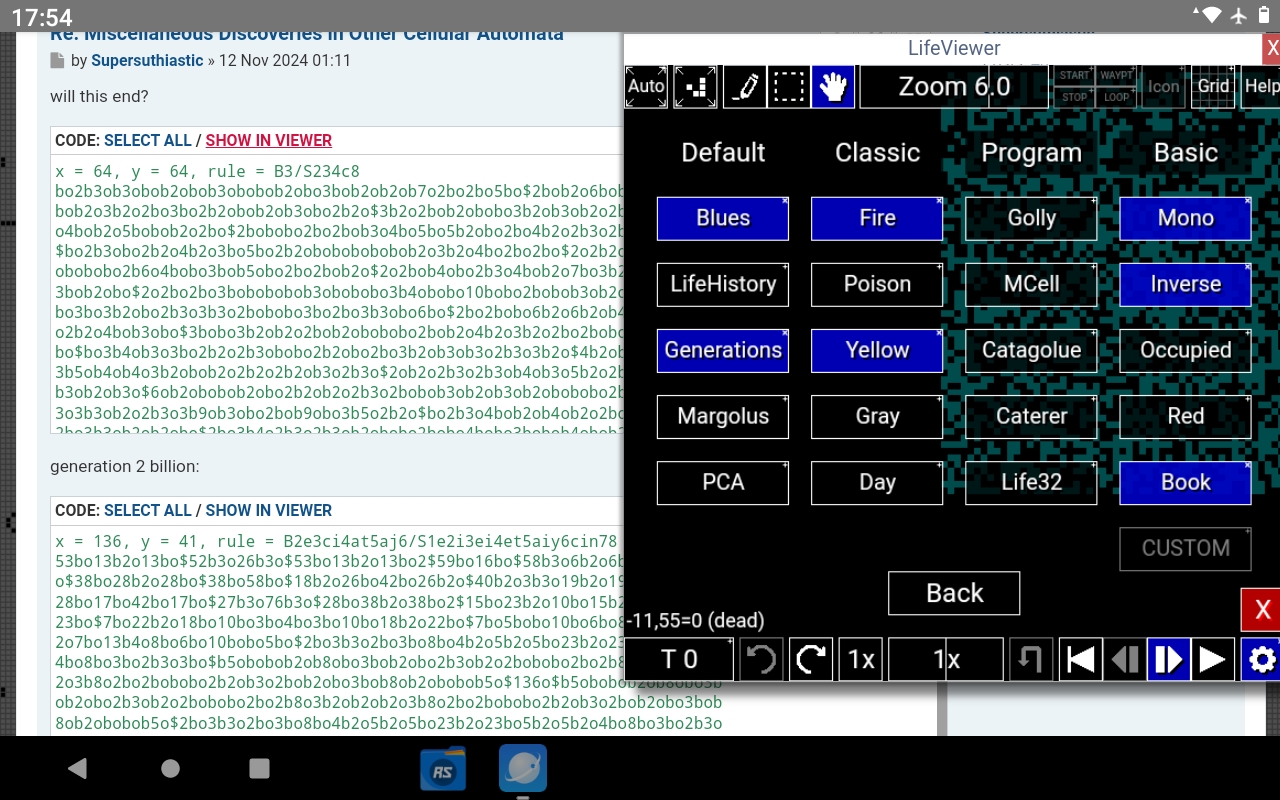Select the dashed-rectangle selection mode
Screen dimensions: 1280x800
point(789,87)
